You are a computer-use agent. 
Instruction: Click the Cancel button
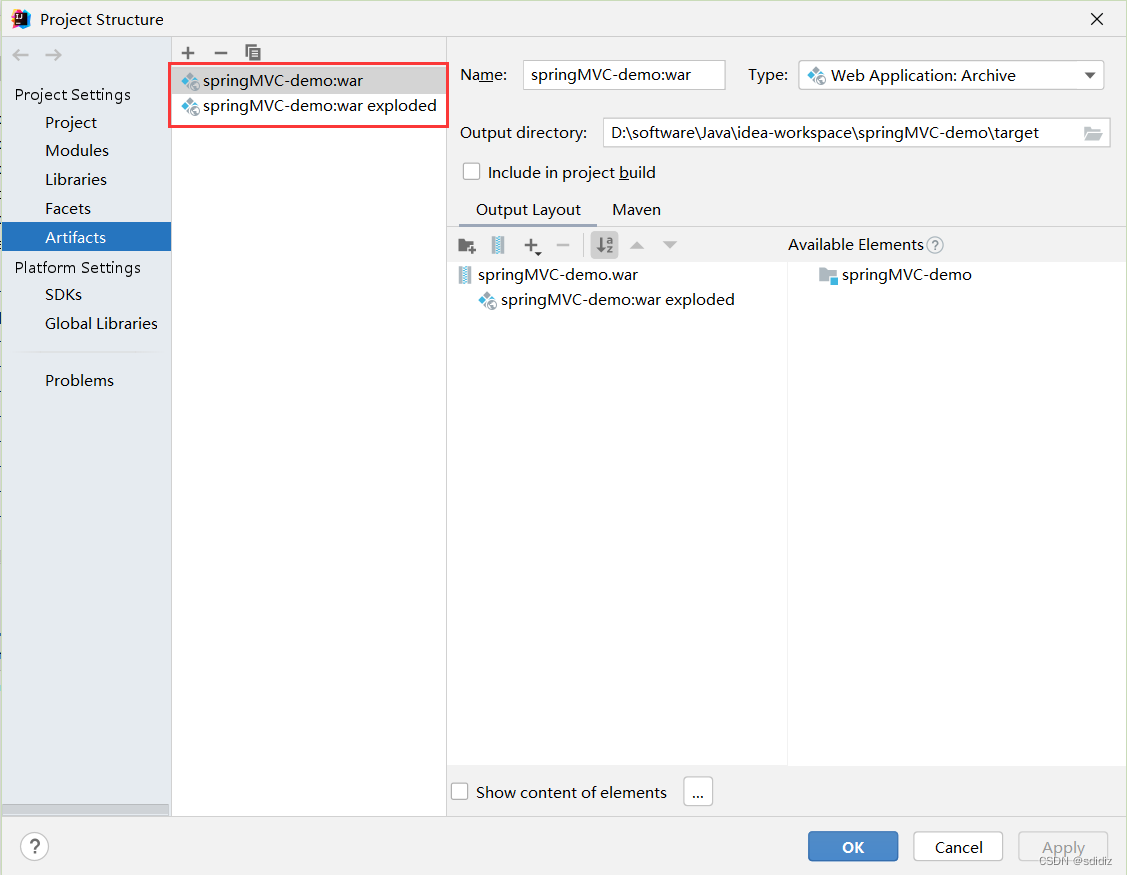point(958,847)
